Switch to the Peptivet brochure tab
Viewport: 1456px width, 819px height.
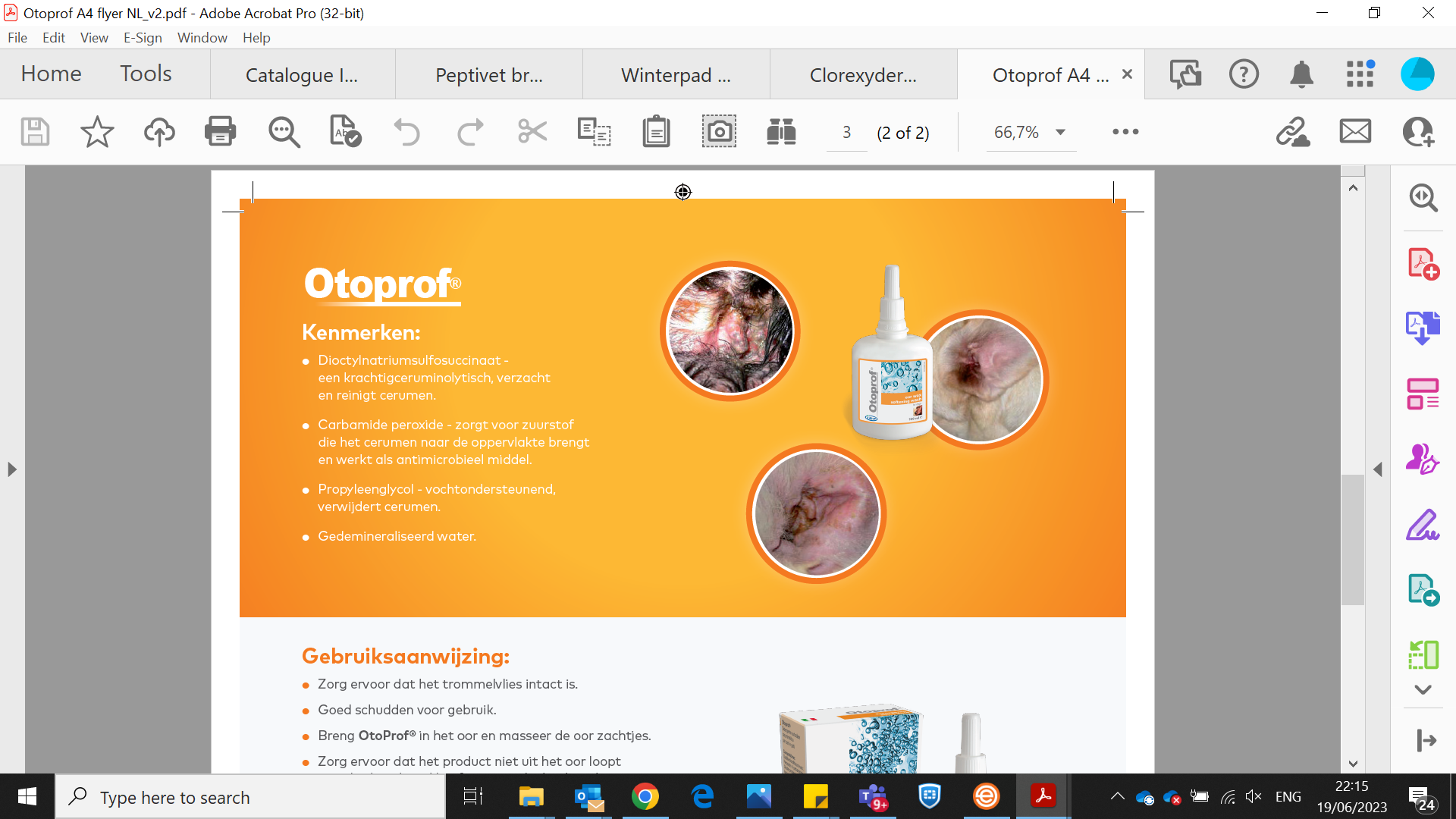pyautogui.click(x=488, y=75)
